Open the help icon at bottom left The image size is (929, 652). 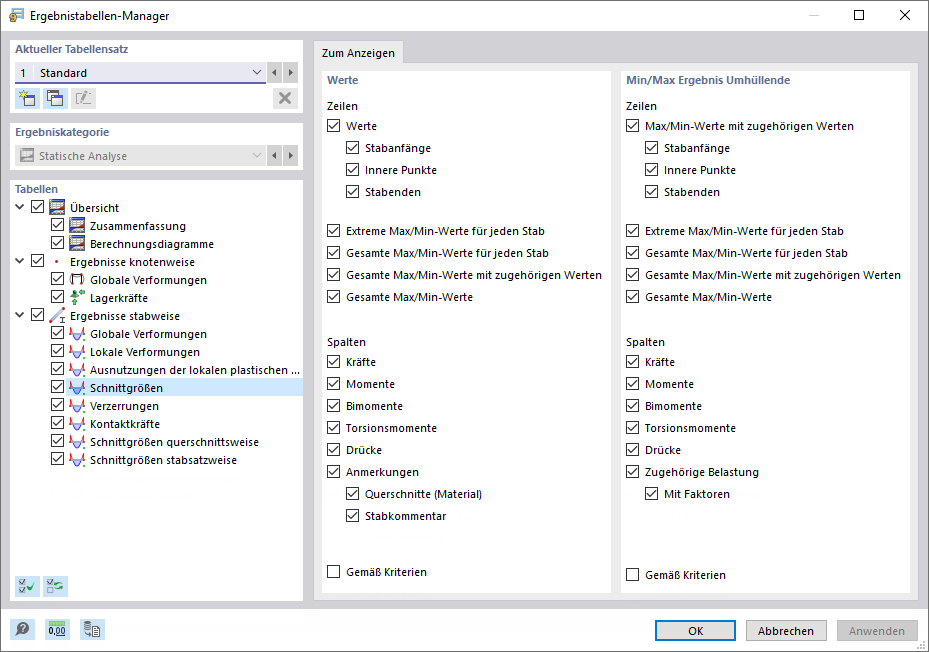22,629
